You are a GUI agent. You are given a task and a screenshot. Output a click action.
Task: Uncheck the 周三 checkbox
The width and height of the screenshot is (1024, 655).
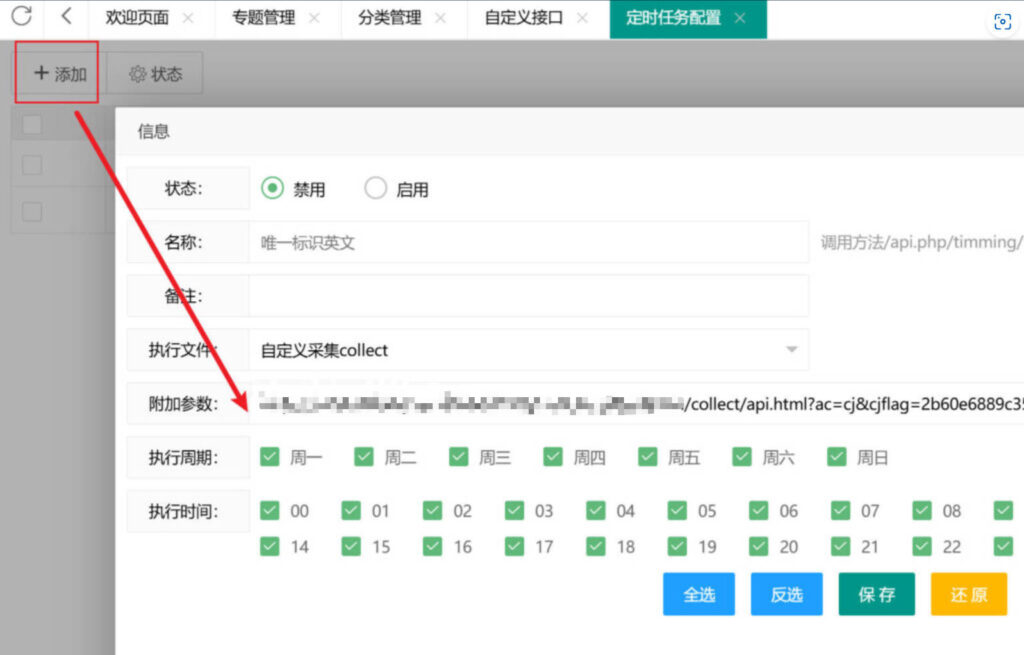pos(459,457)
